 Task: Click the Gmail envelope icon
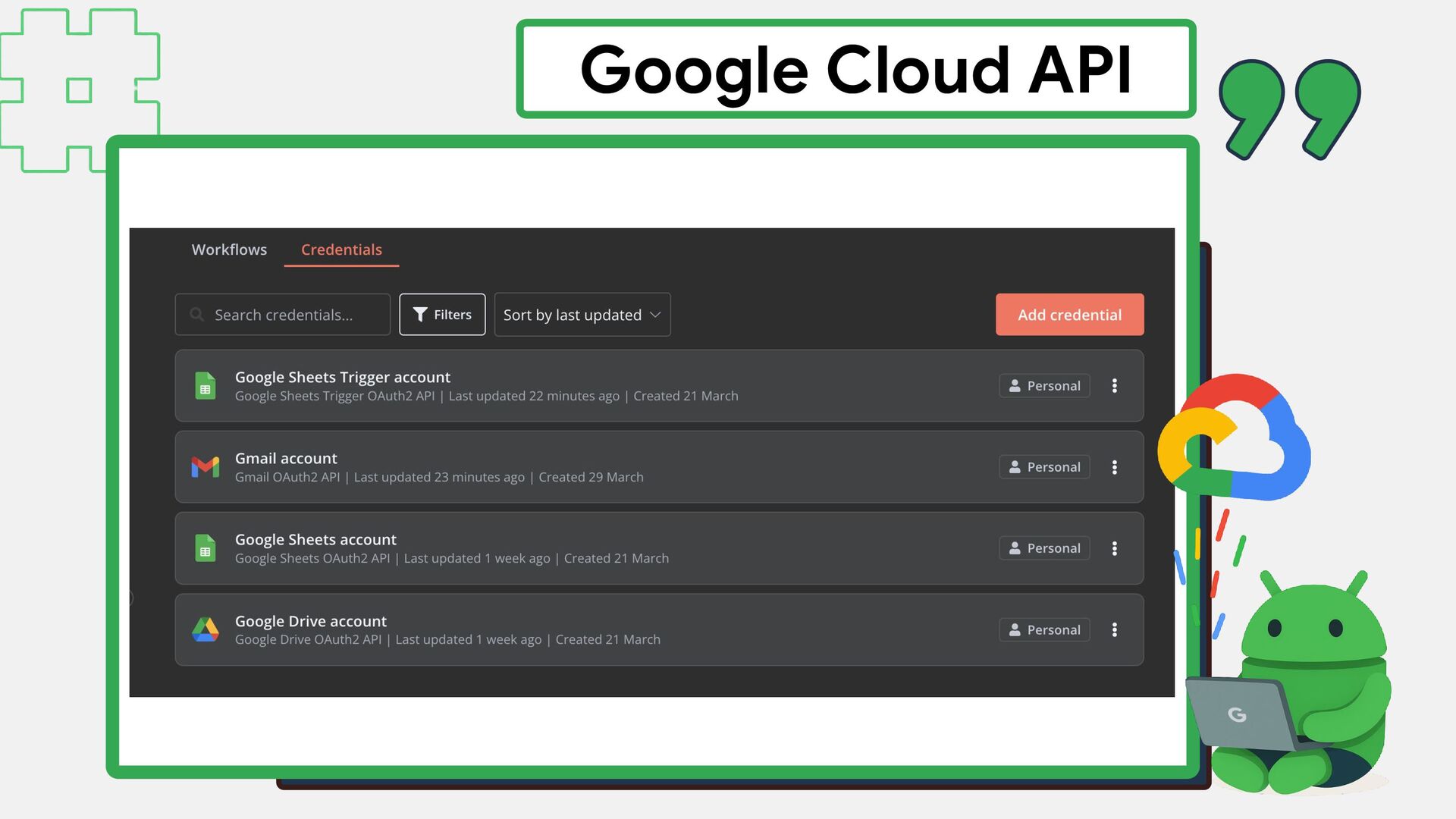click(x=205, y=467)
